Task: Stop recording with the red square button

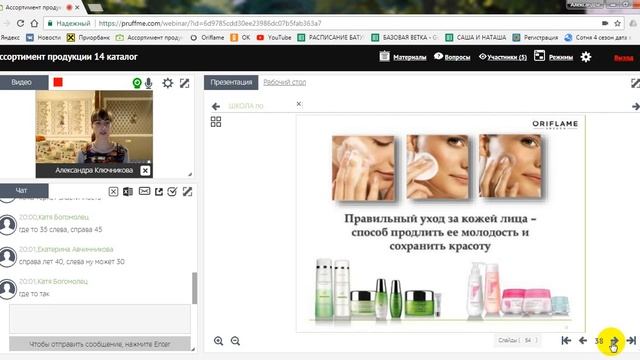Action: tap(58, 82)
